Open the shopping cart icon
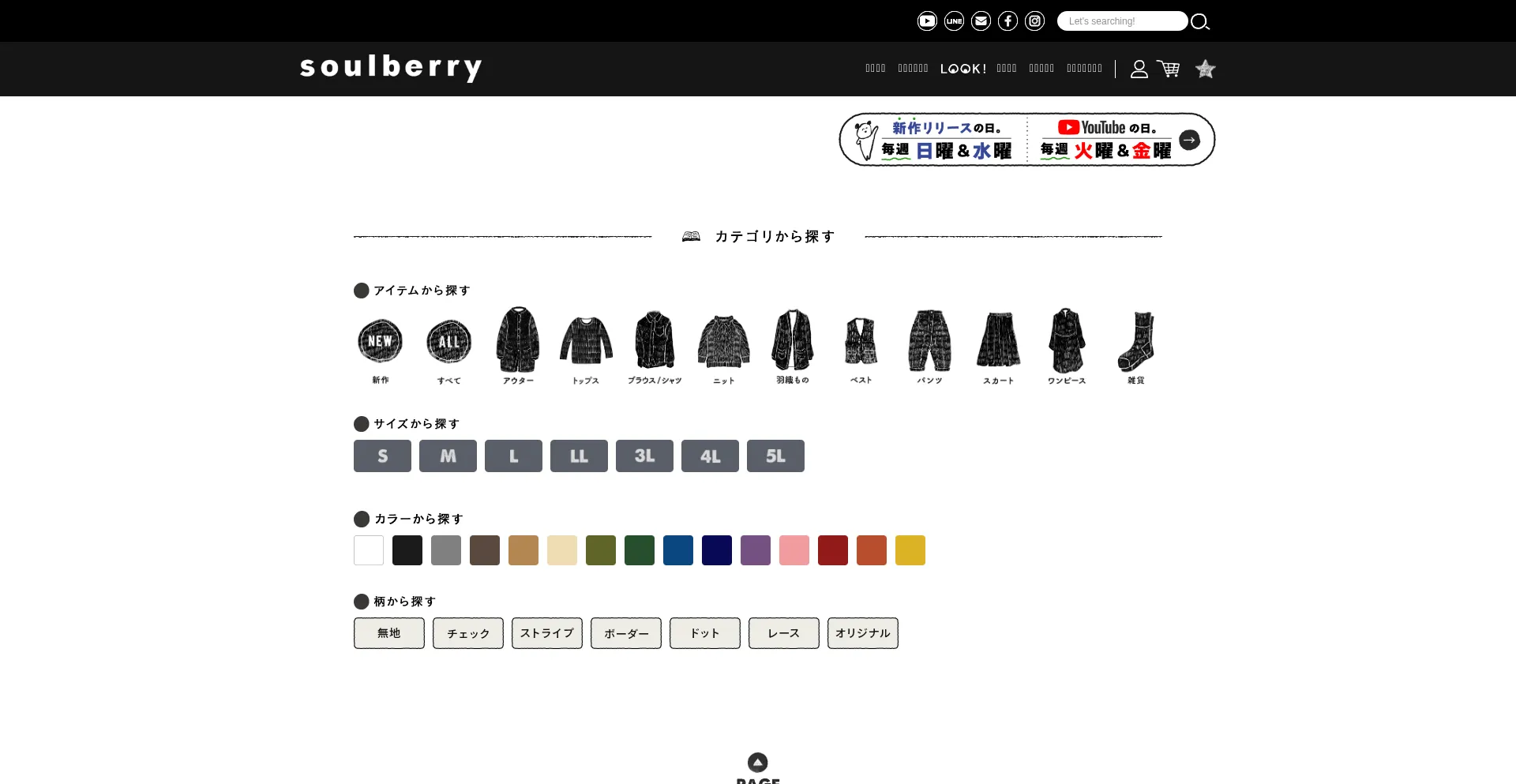1516x784 pixels. point(1169,69)
